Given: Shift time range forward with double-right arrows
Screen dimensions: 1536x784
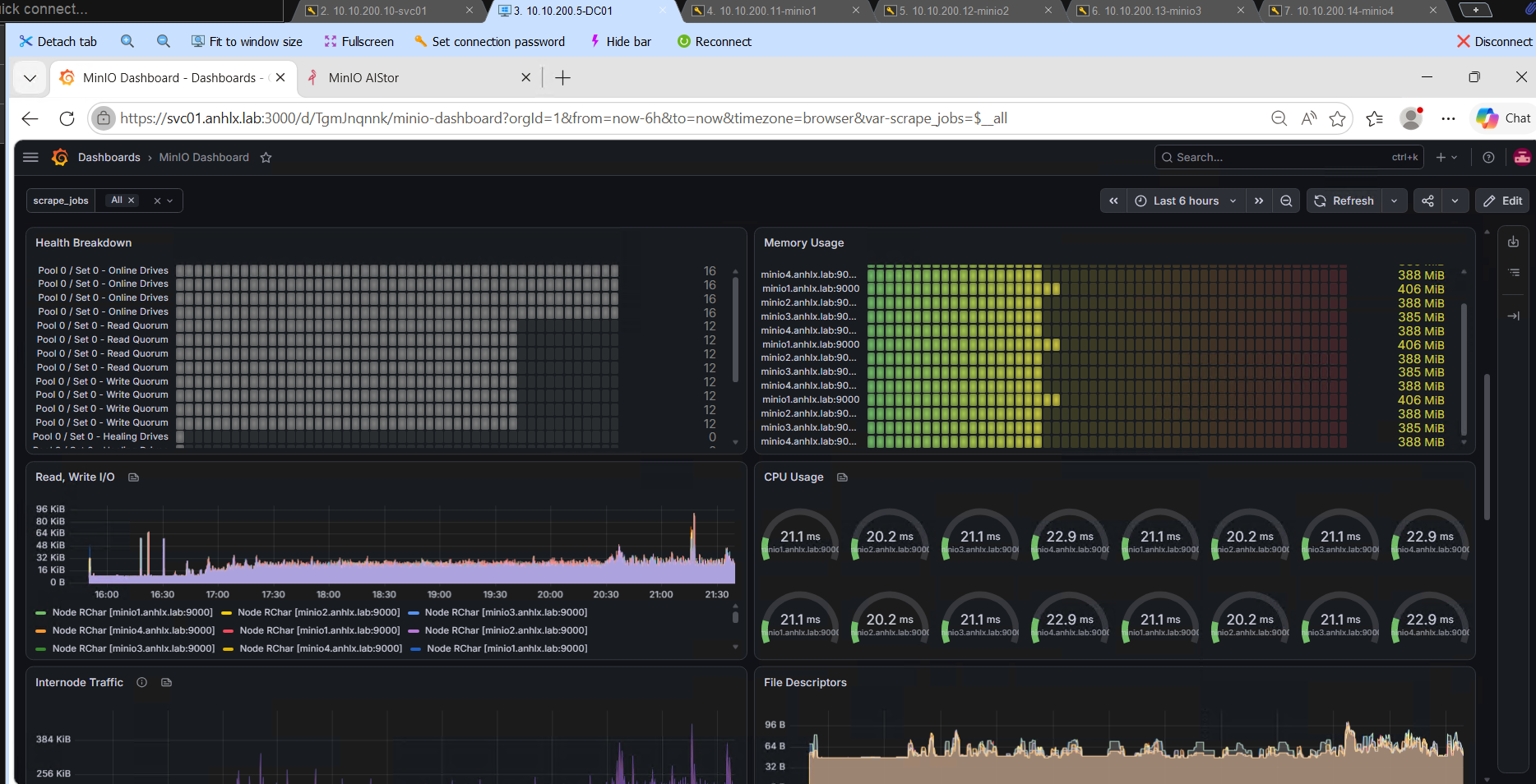Looking at the screenshot, I should pos(1259,201).
